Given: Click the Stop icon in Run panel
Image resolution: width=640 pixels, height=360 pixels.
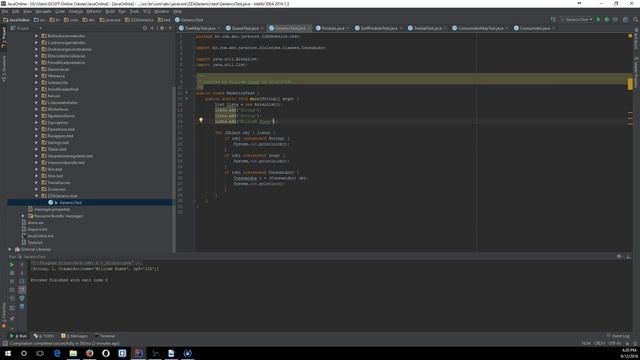Looking at the screenshot, I should pyautogui.click(x=12, y=273).
